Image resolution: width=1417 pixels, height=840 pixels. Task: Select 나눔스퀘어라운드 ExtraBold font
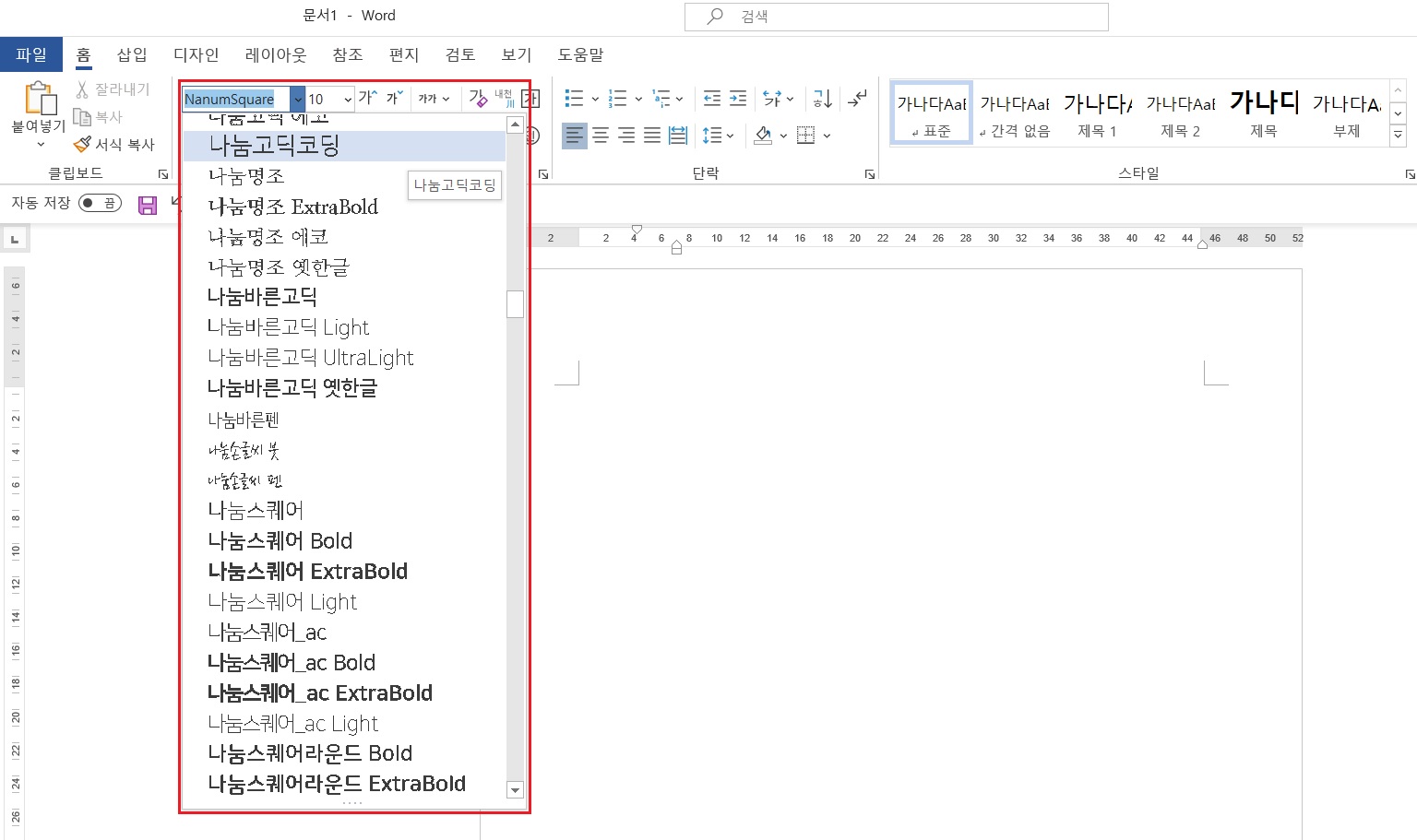[344, 784]
